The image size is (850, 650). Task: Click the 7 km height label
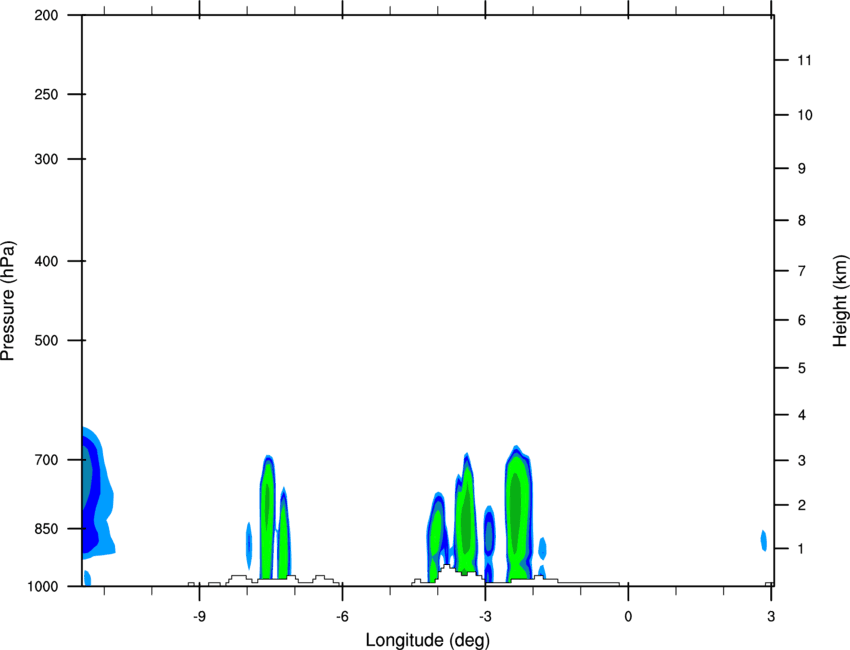point(801,271)
